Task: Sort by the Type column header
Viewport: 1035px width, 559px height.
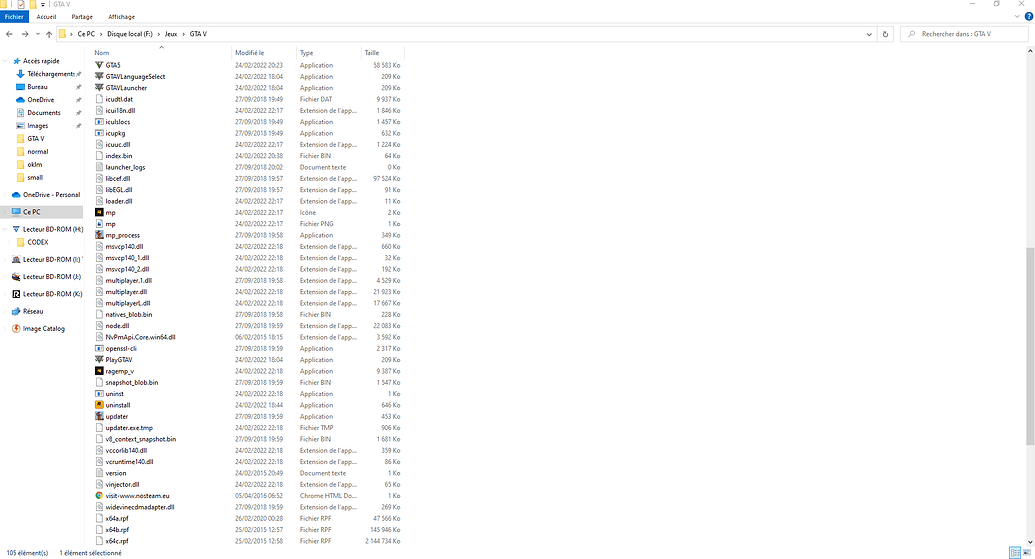Action: pyautogui.click(x=329, y=53)
